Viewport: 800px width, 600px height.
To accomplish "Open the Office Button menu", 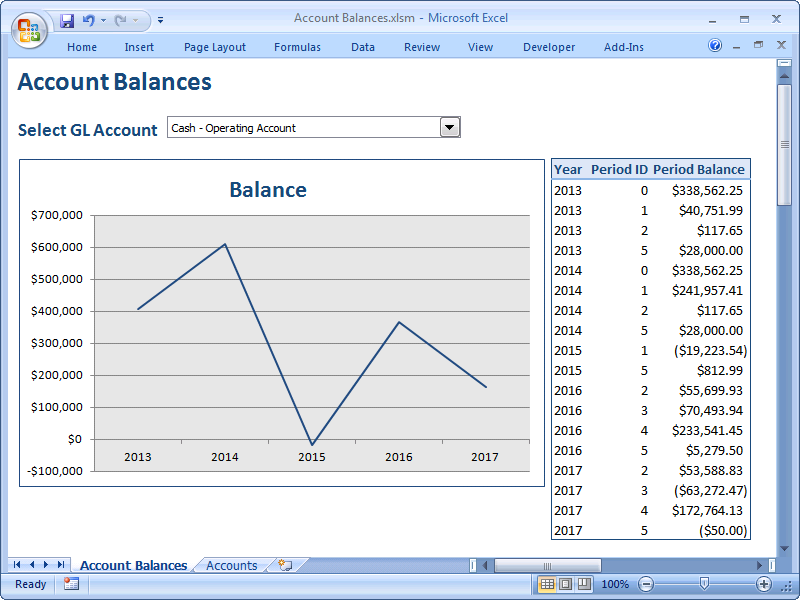I will [x=30, y=30].
